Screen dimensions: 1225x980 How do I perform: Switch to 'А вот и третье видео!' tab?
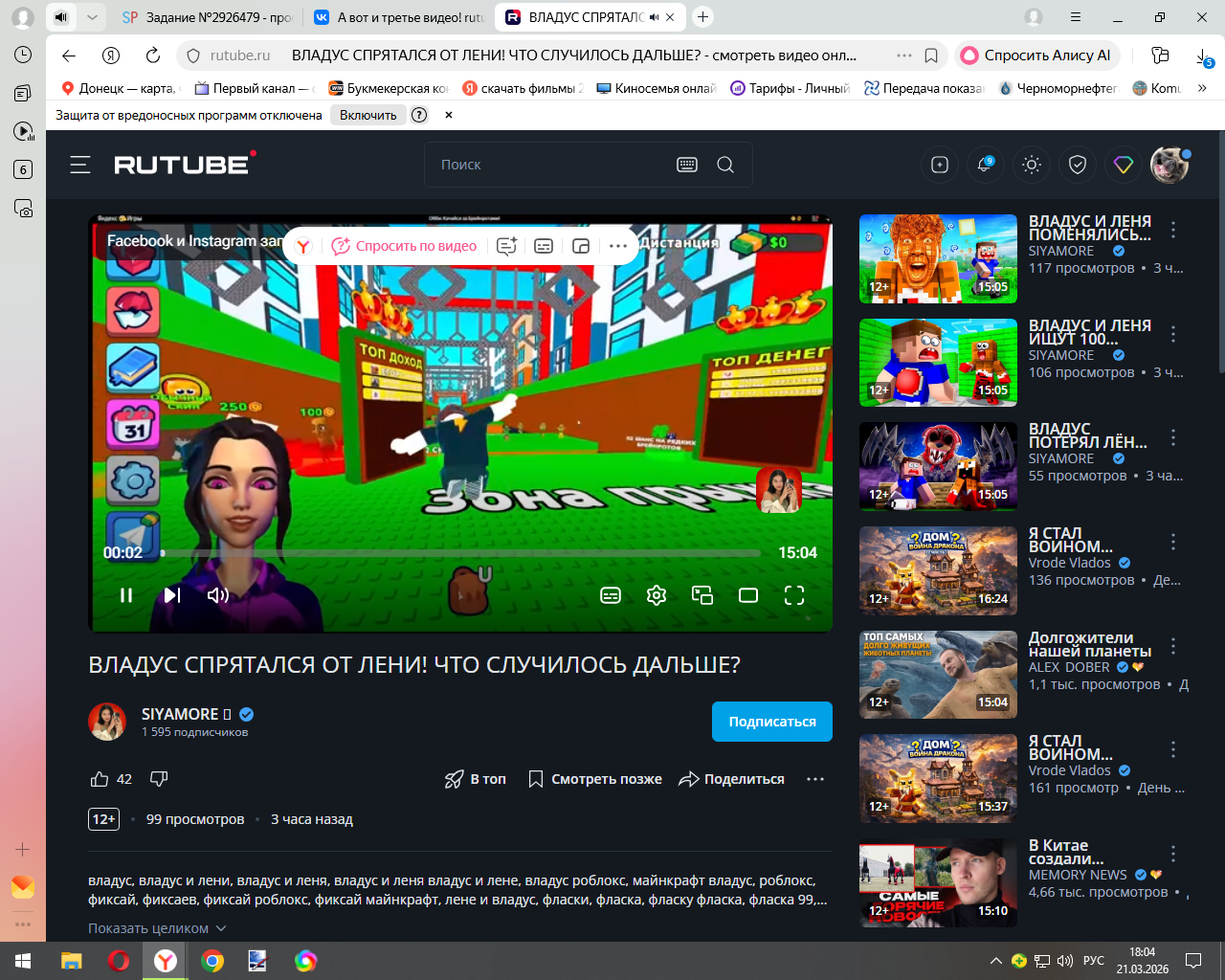click(x=399, y=17)
